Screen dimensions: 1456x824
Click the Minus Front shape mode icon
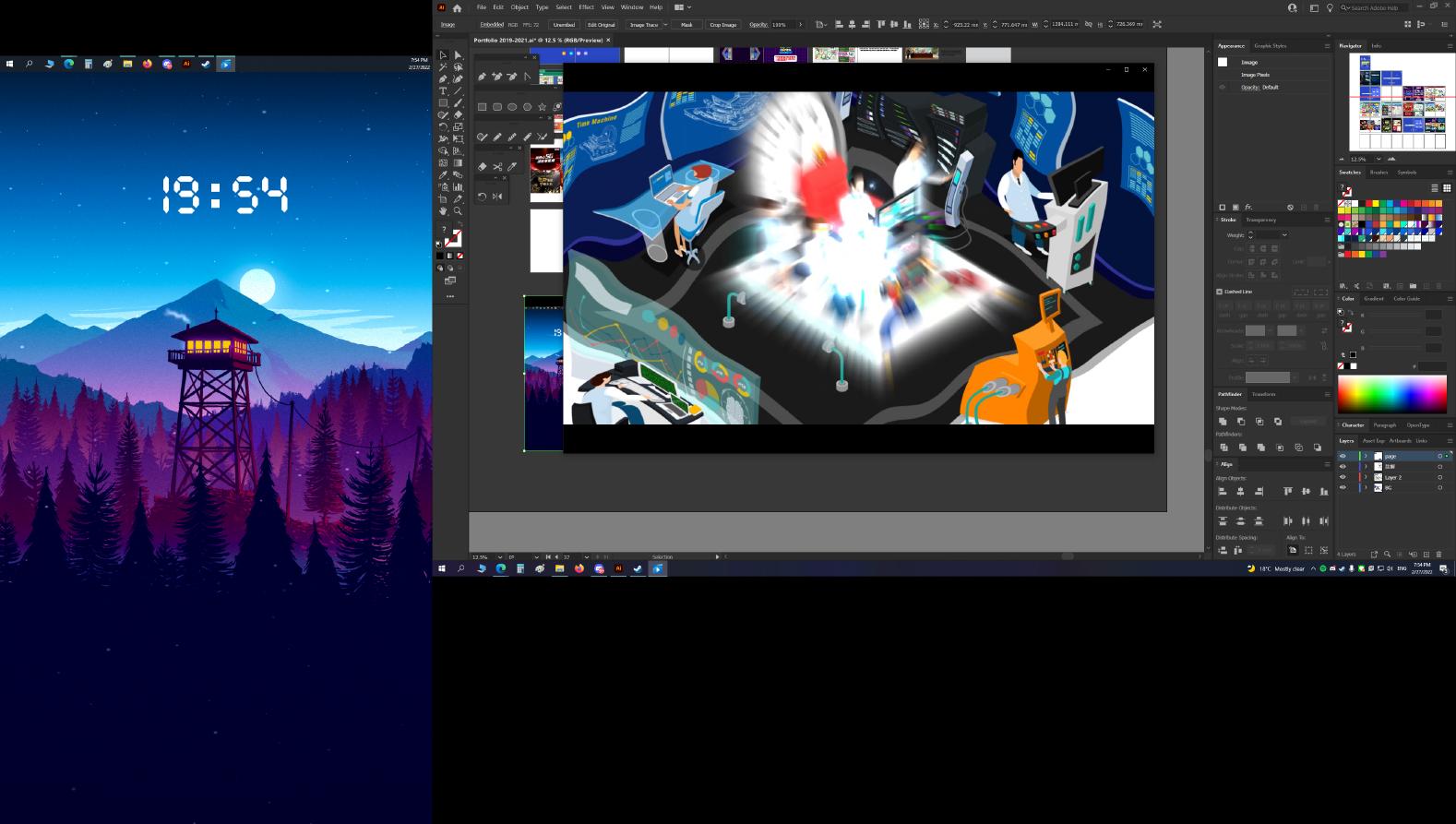click(x=1241, y=422)
